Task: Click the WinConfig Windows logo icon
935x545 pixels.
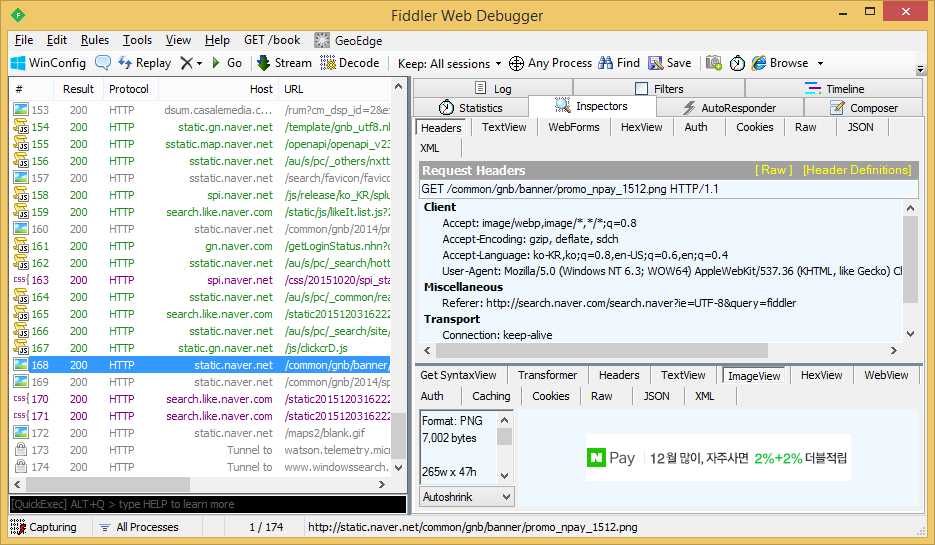Action: pos(18,63)
